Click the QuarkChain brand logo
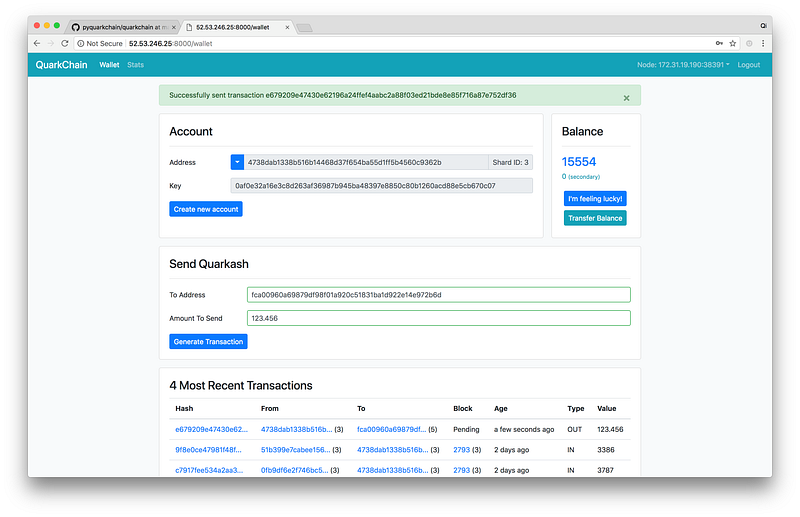This screenshot has height=517, width=800. click(x=61, y=65)
